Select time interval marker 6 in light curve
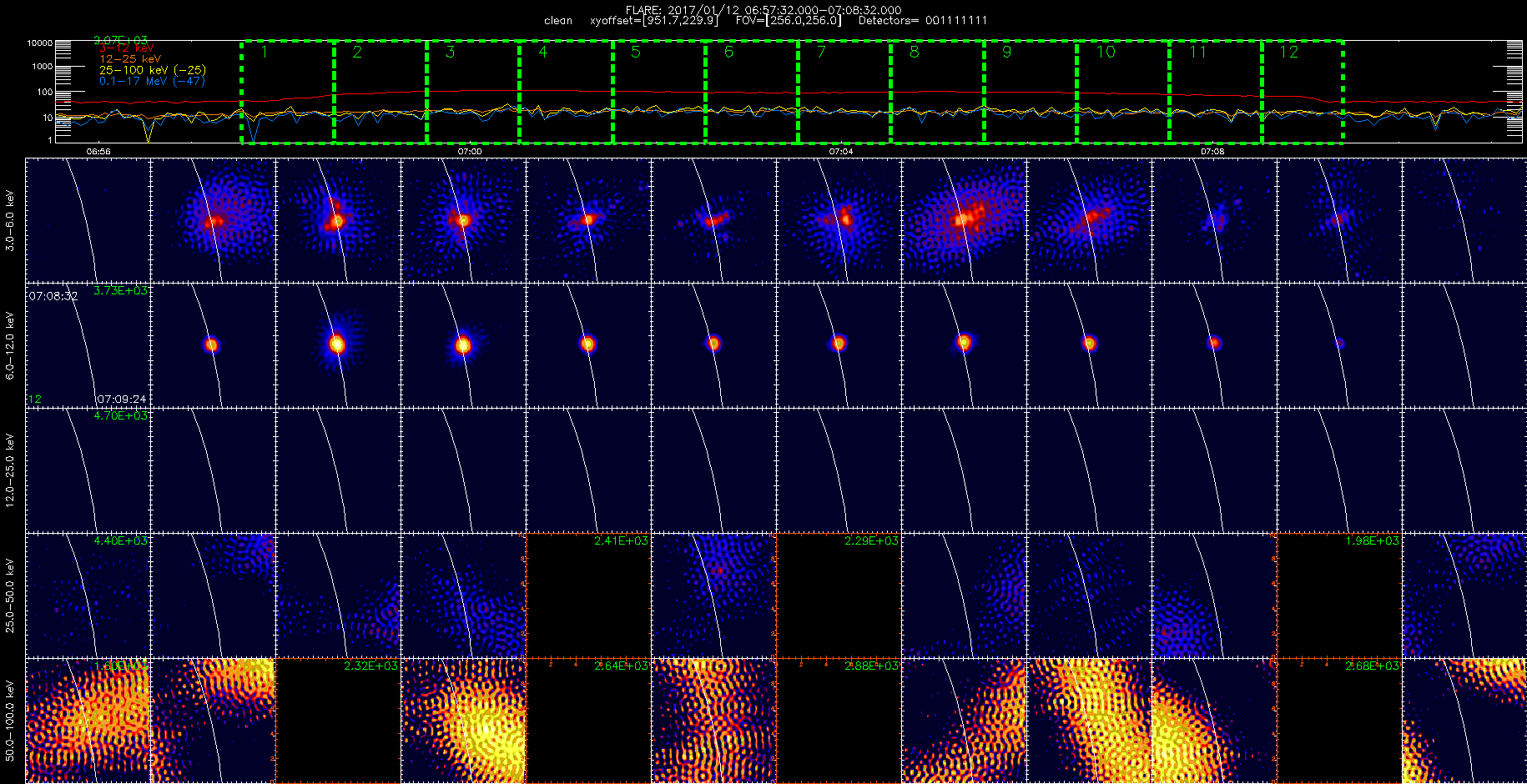 [x=728, y=53]
